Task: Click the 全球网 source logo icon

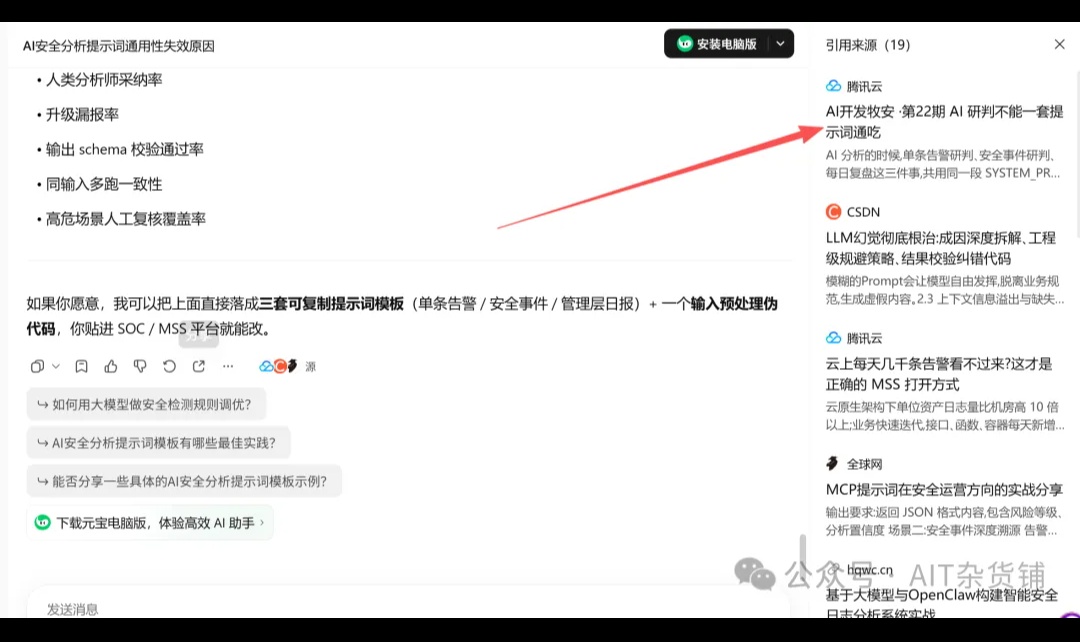Action: 833,464
